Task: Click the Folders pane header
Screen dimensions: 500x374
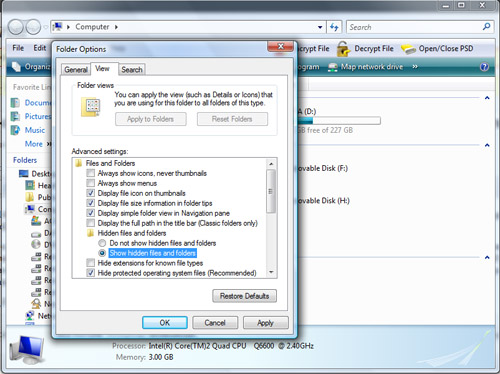Action: (25, 160)
